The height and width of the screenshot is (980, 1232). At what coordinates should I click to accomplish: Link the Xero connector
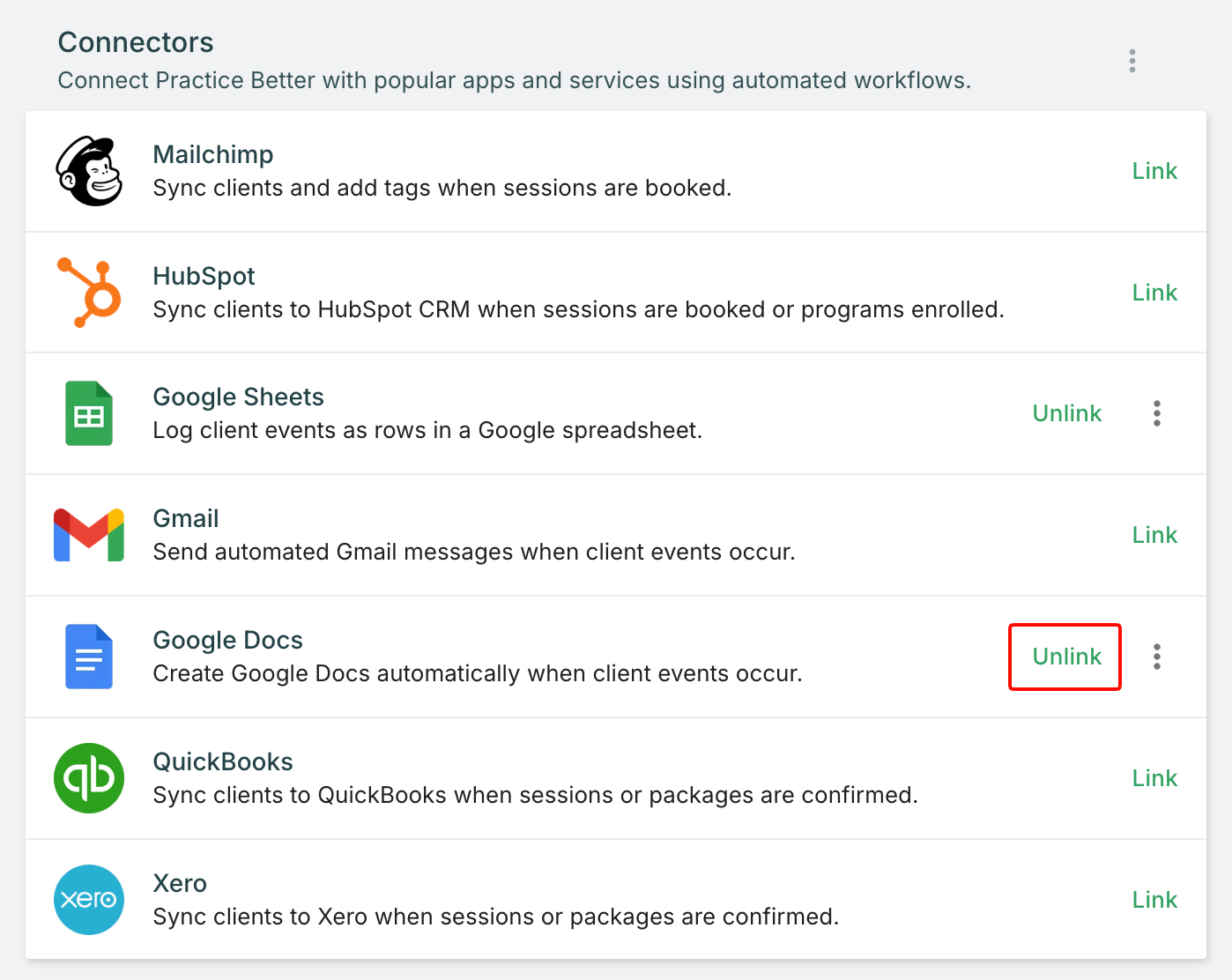click(x=1154, y=900)
